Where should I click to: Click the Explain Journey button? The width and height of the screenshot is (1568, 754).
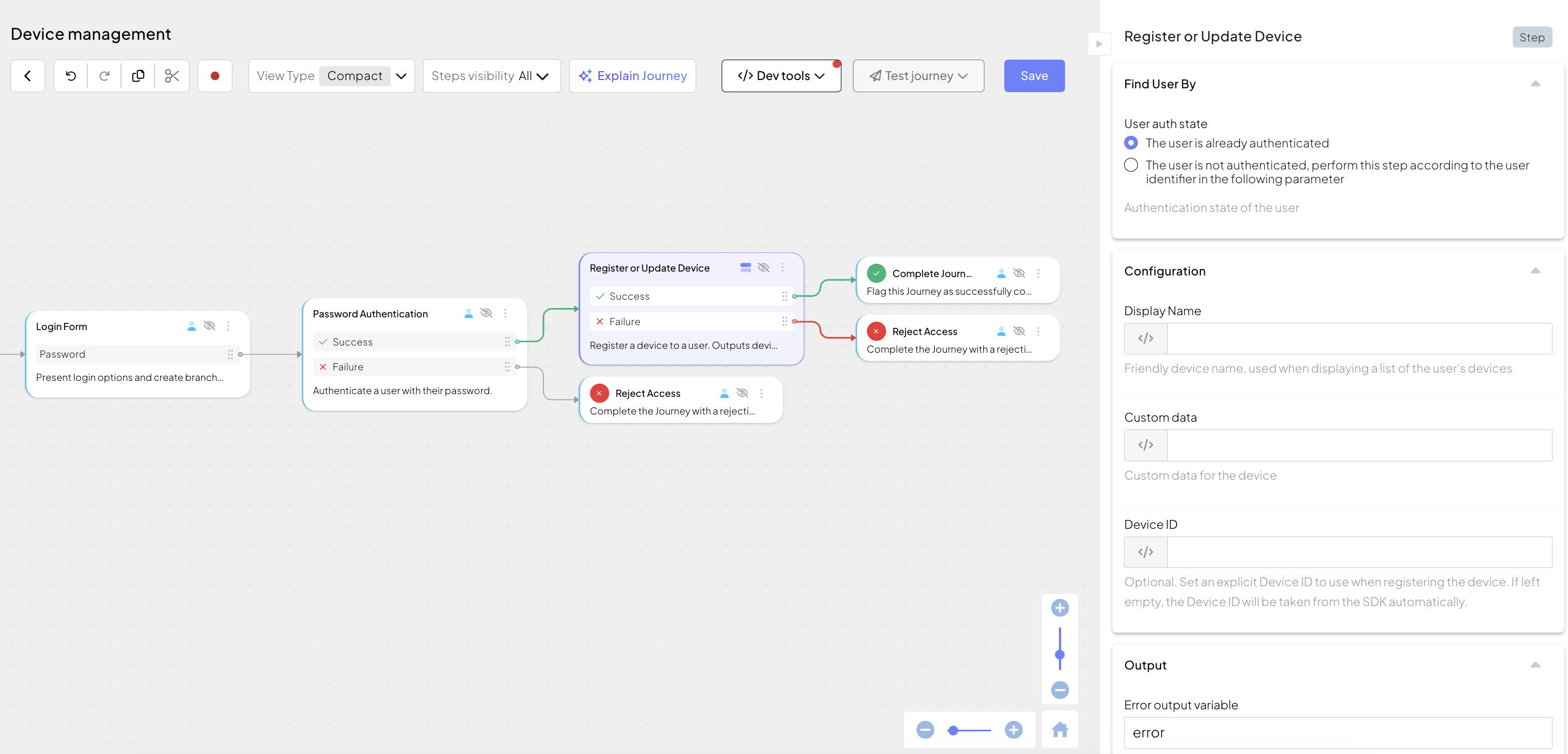(x=632, y=76)
